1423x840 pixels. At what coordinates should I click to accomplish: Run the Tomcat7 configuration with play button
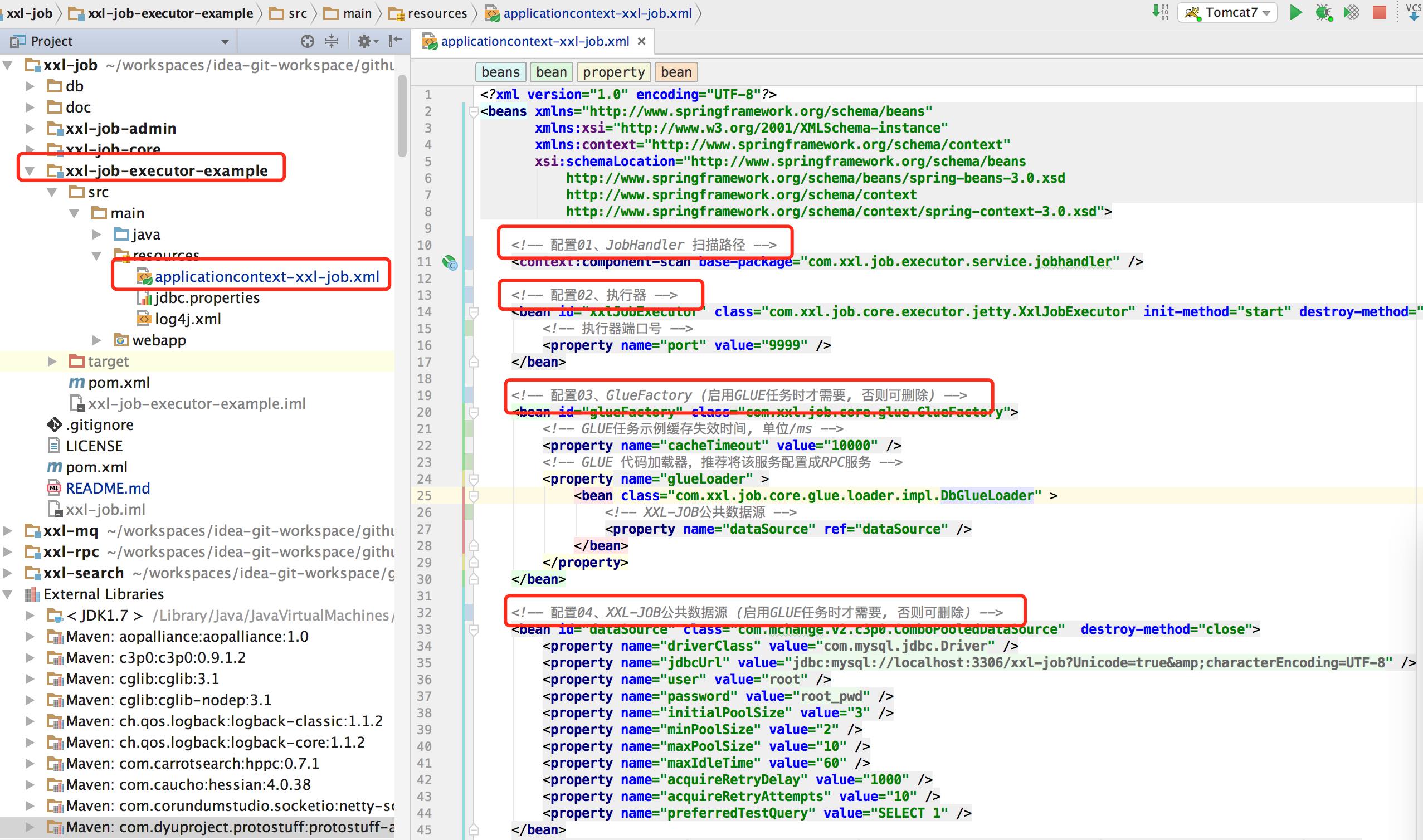point(1295,12)
